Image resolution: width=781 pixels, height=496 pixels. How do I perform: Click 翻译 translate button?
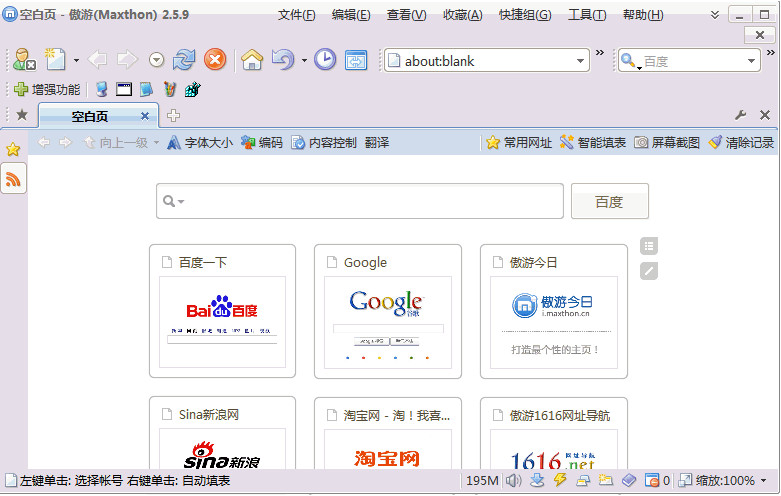(377, 143)
